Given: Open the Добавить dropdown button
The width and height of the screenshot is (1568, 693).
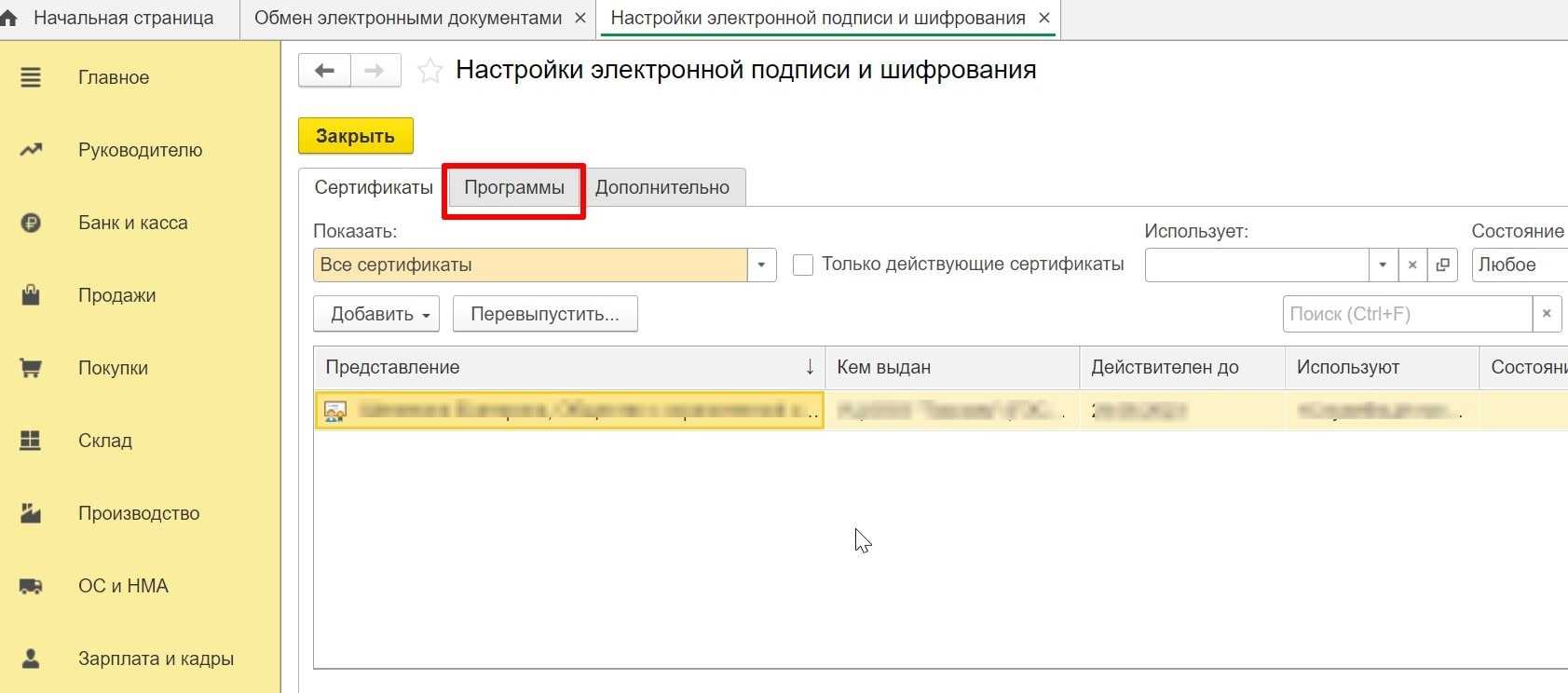Looking at the screenshot, I should tap(376, 314).
